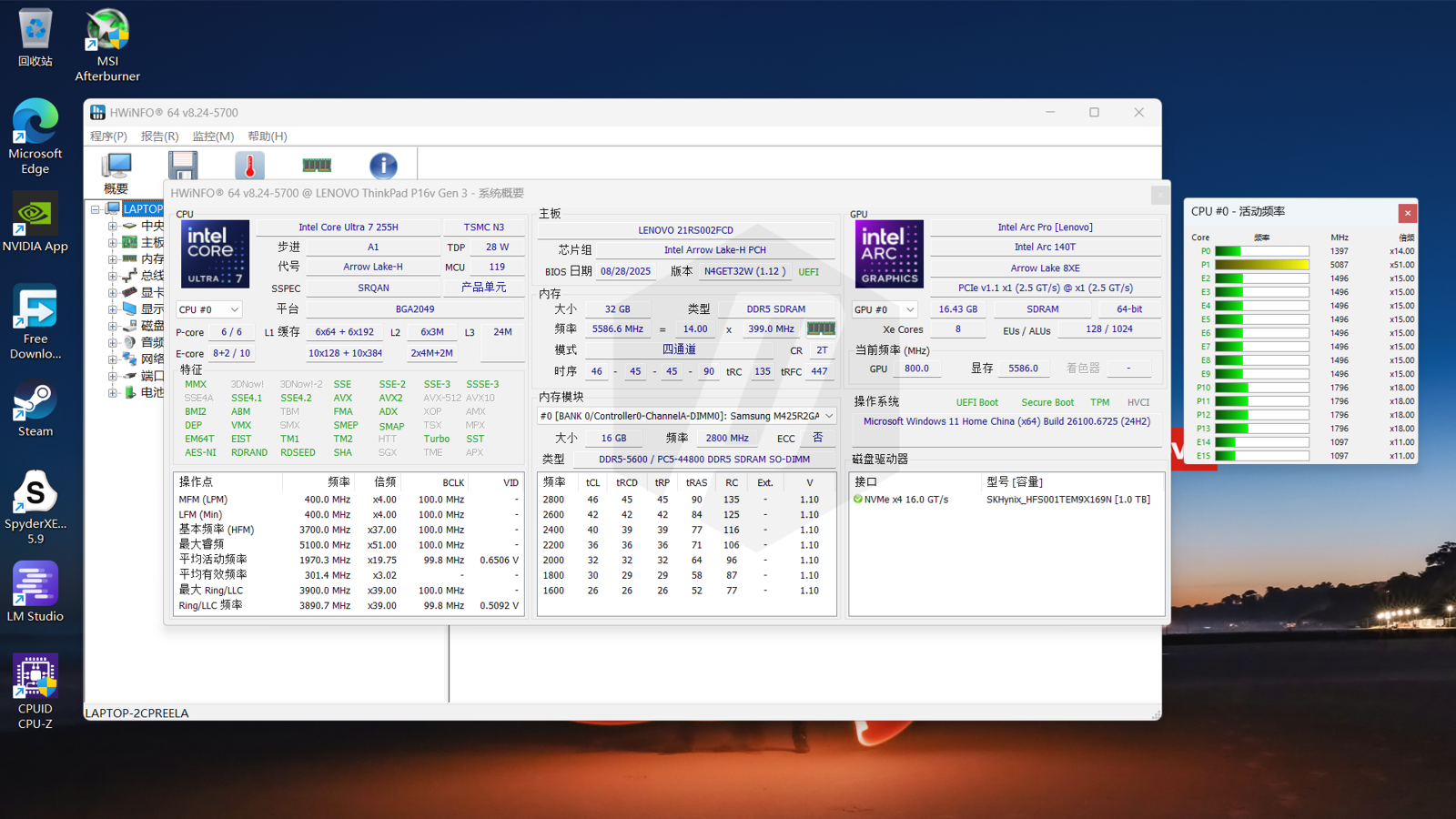1456x819 pixels.
Task: Open the CPU #0 selector dropdown
Action: click(209, 309)
